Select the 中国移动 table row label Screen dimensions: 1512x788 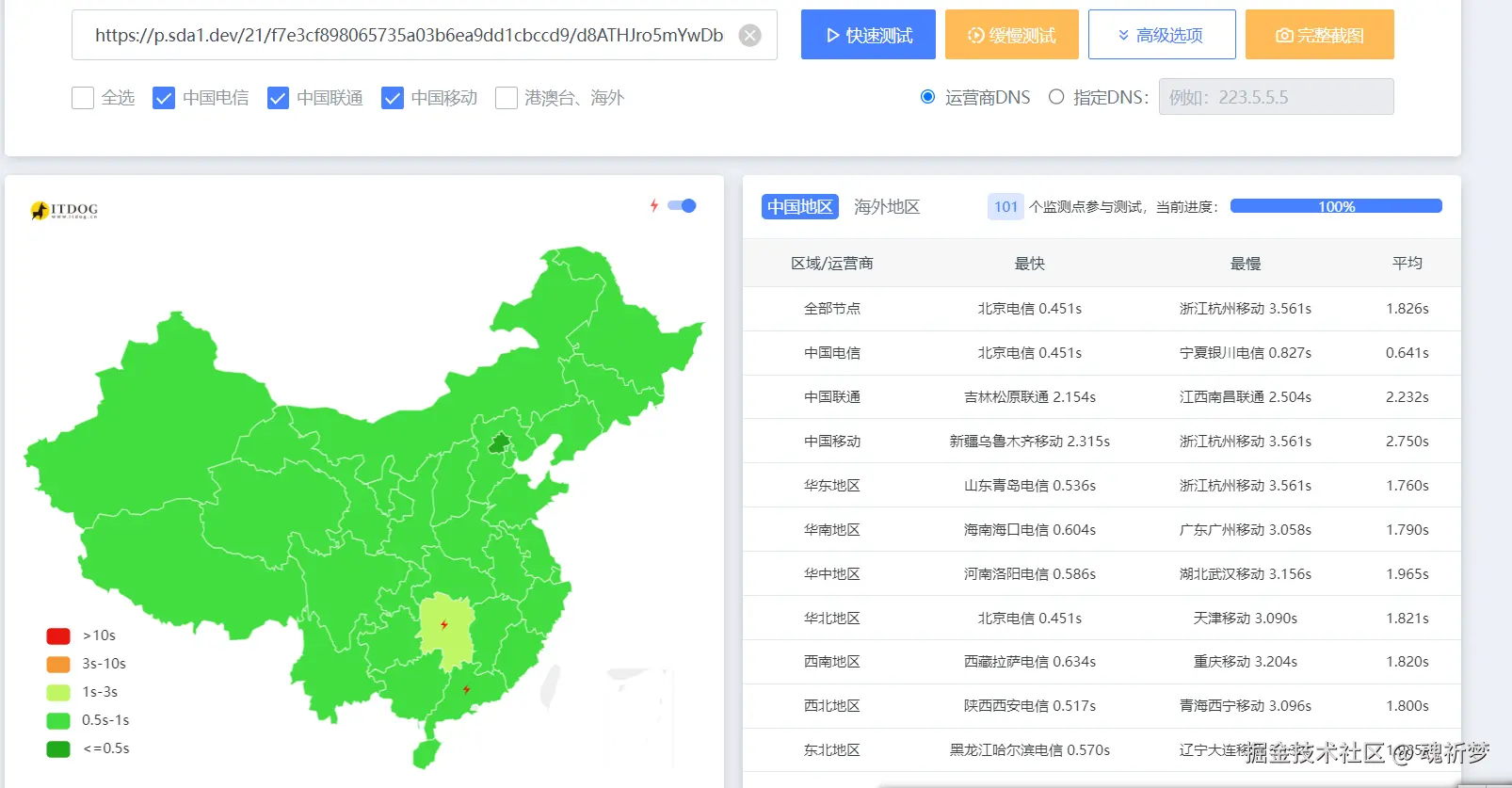click(x=831, y=442)
